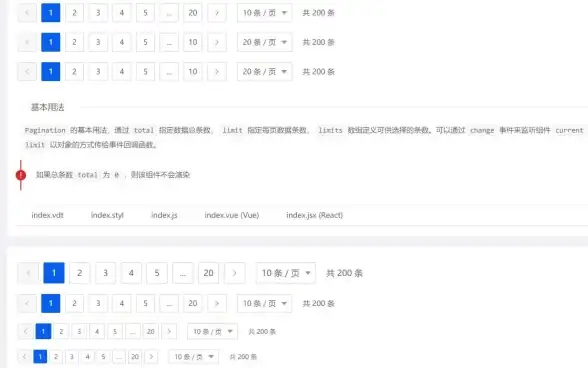Click next-page arrow in the second 20 条/页 row

coord(217,71)
